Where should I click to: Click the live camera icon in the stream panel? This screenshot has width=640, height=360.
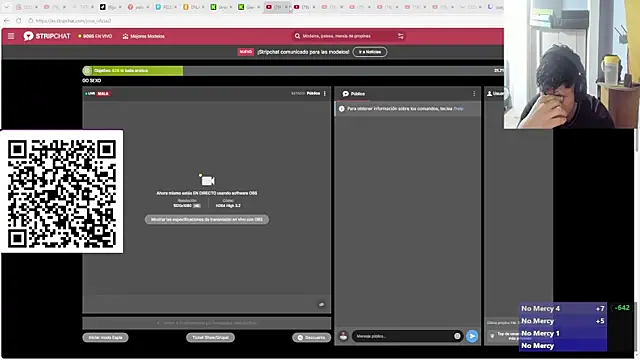[x=207, y=180]
